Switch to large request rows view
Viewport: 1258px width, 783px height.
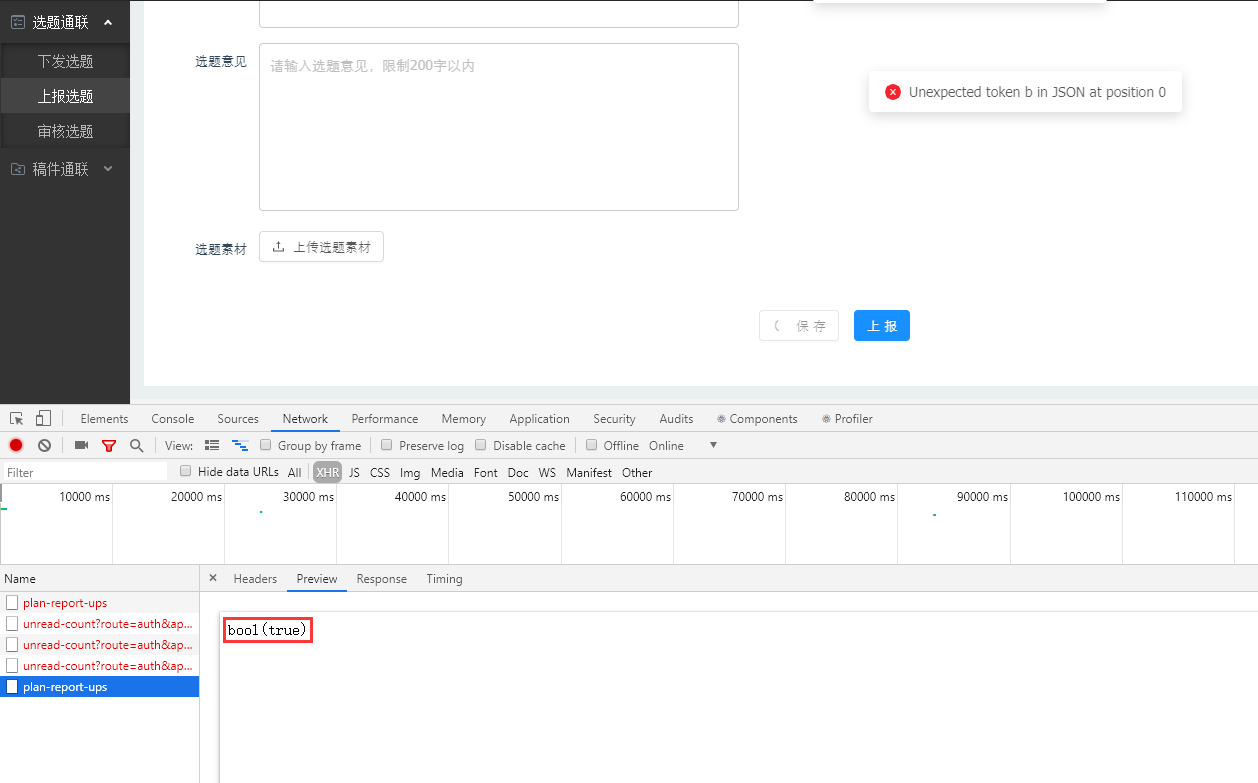(212, 446)
